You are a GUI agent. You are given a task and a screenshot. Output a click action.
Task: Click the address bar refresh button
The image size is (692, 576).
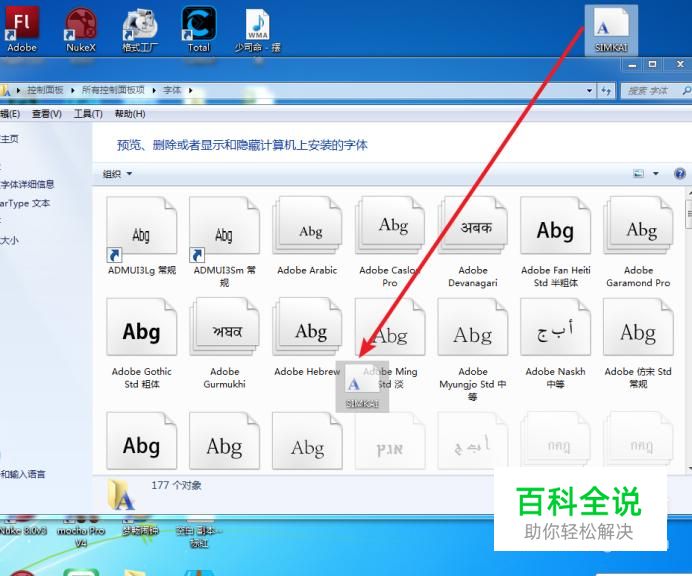coord(606,90)
